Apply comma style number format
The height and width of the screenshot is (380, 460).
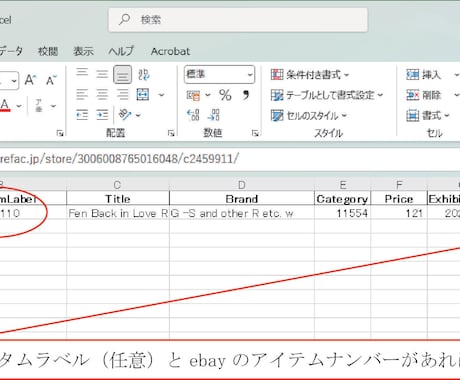point(246,95)
